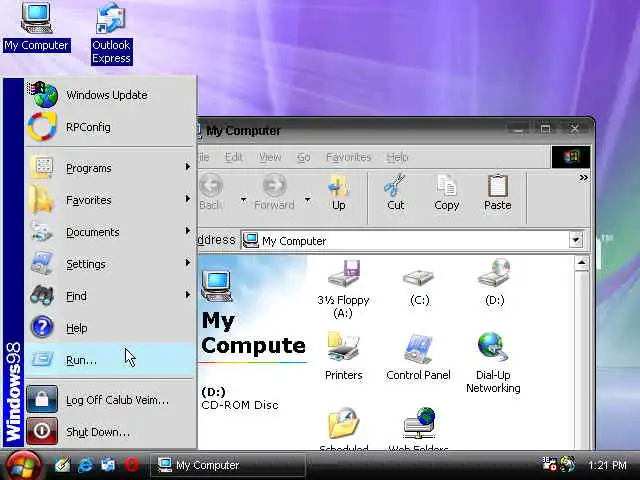Click the Forward toolbar button
The height and width of the screenshot is (480, 640).
[274, 192]
